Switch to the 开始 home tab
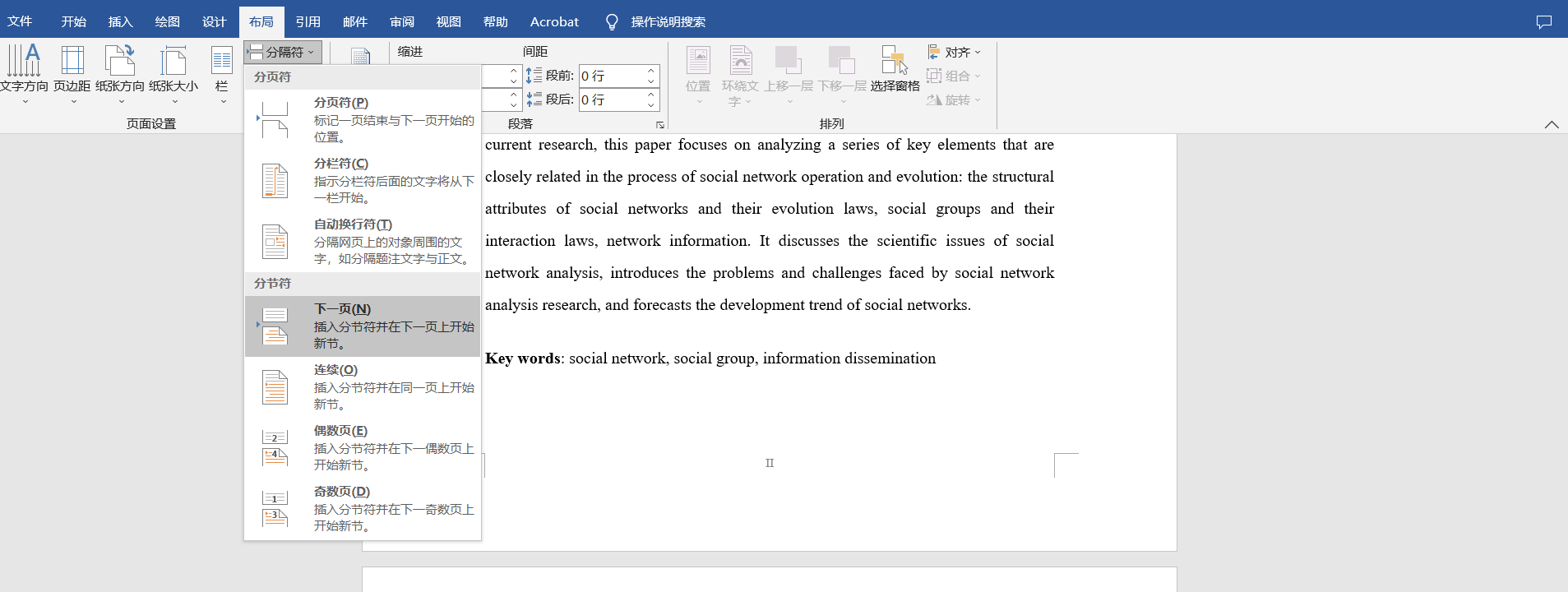The width and height of the screenshot is (1568, 592). click(x=73, y=21)
